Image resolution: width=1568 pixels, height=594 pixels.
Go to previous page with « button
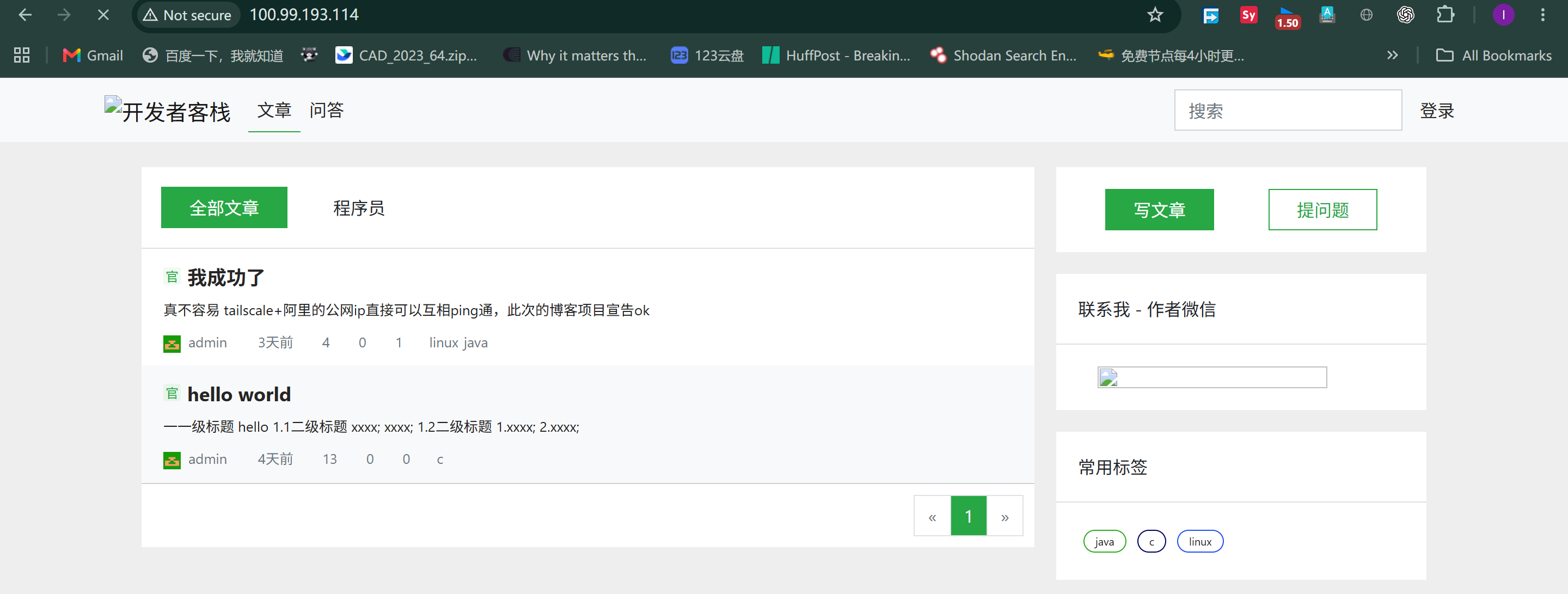click(932, 516)
